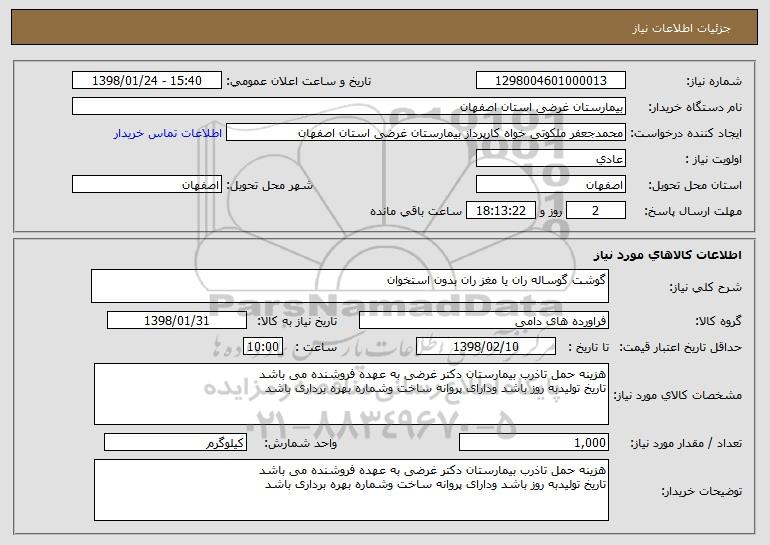Select the شماره نیاز field 1298004601000013
Image resolution: width=770 pixels, height=545 pixels.
[550, 81]
